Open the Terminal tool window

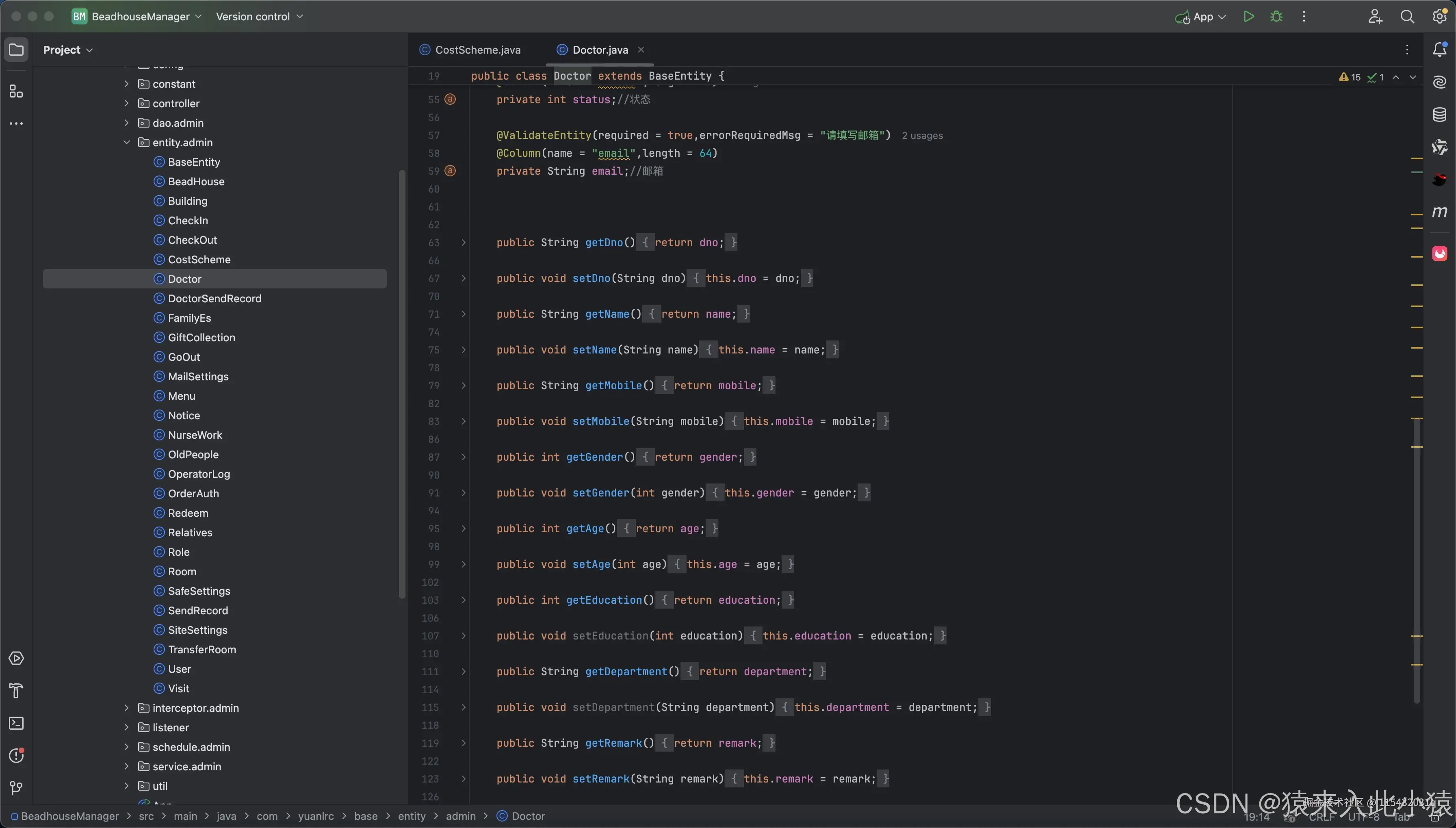16,723
